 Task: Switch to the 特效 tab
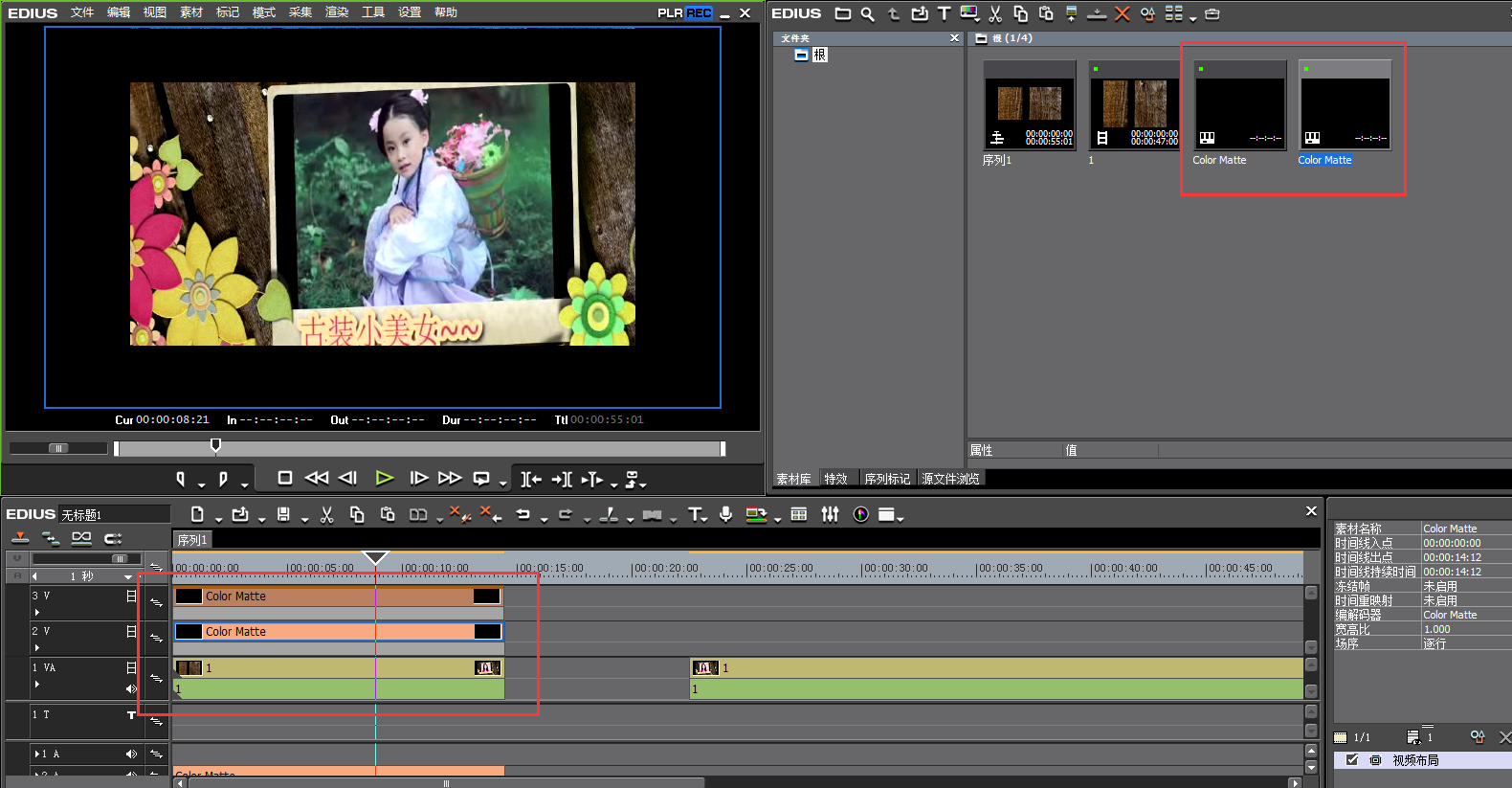click(x=835, y=479)
